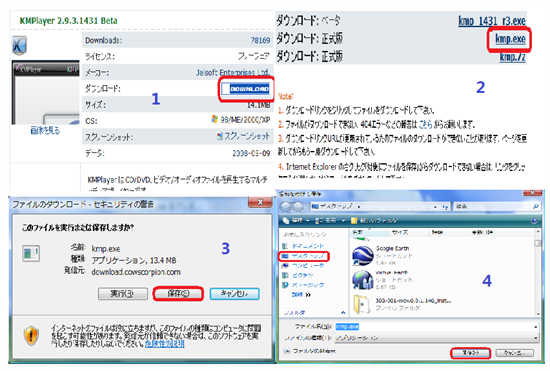
Task: Click 新しいフォルダ to create new folder
Action: coord(374,221)
